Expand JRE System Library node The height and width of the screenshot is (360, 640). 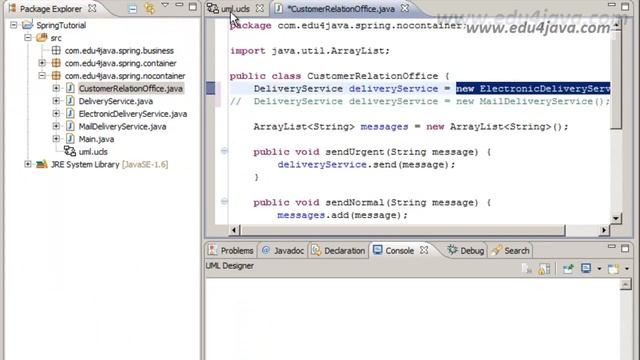coord(28,164)
